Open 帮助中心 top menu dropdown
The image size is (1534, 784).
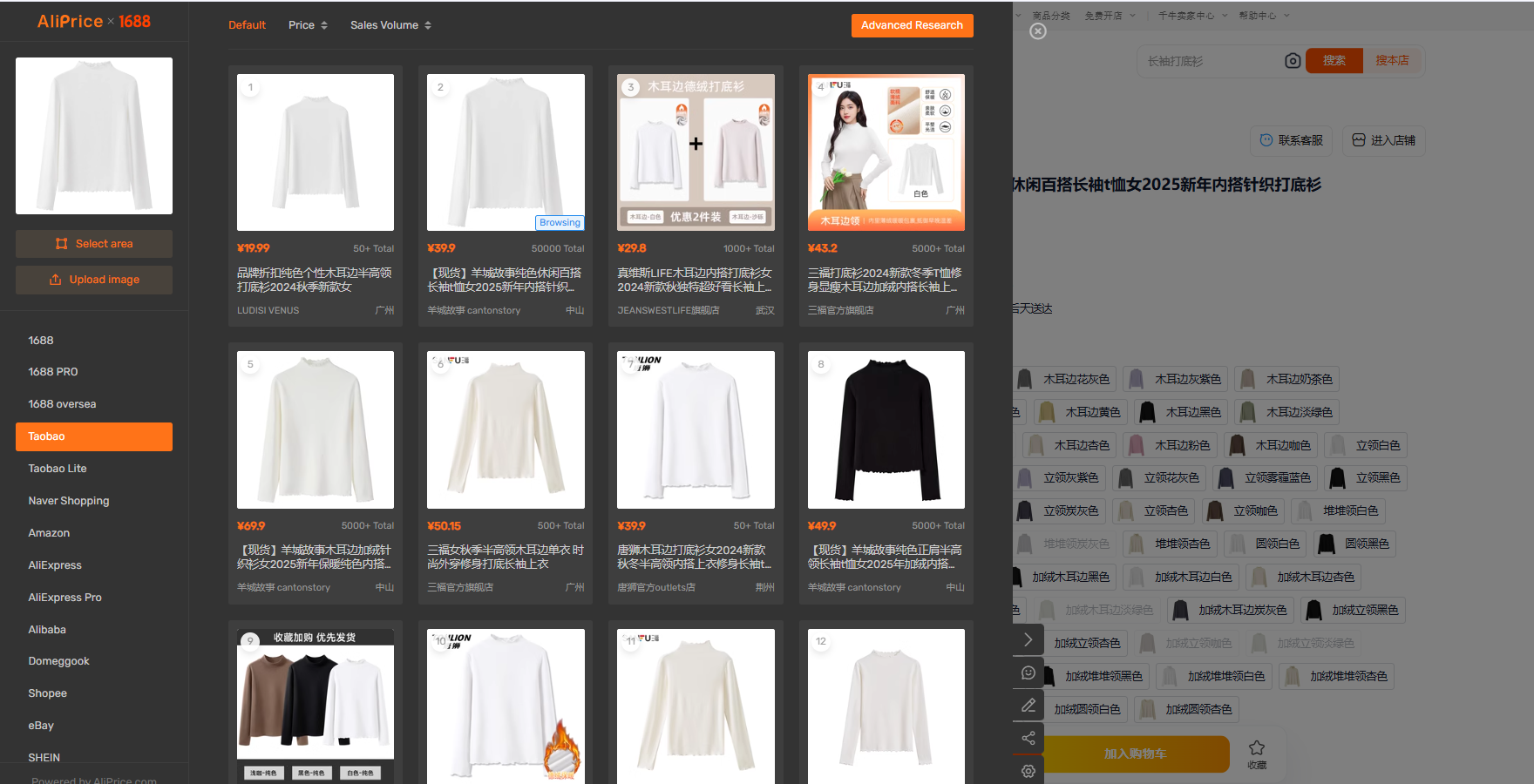[1263, 16]
